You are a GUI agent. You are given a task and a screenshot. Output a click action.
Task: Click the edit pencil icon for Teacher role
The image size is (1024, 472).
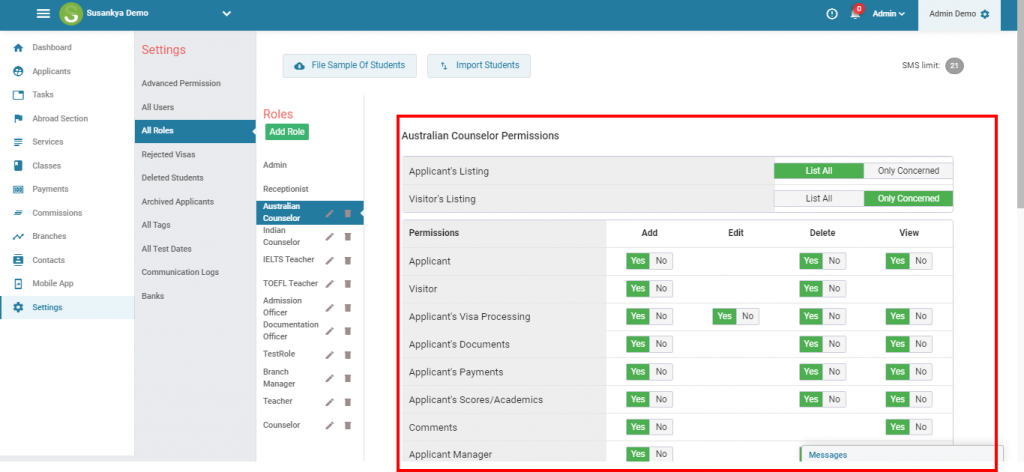(329, 401)
